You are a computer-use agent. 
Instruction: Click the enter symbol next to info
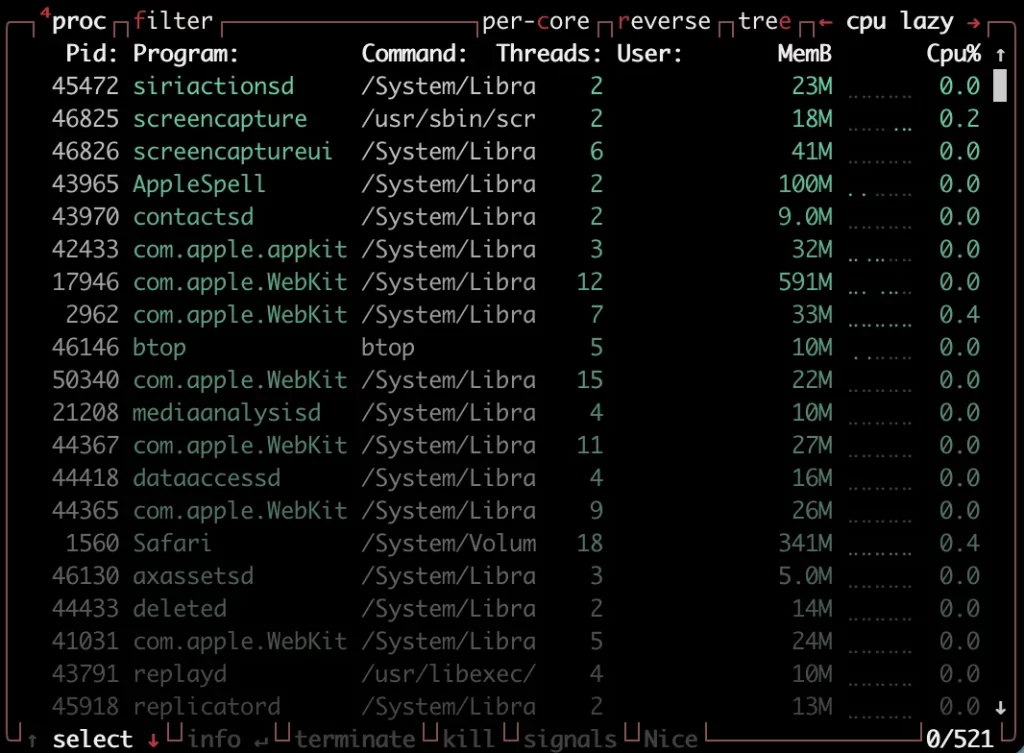260,740
